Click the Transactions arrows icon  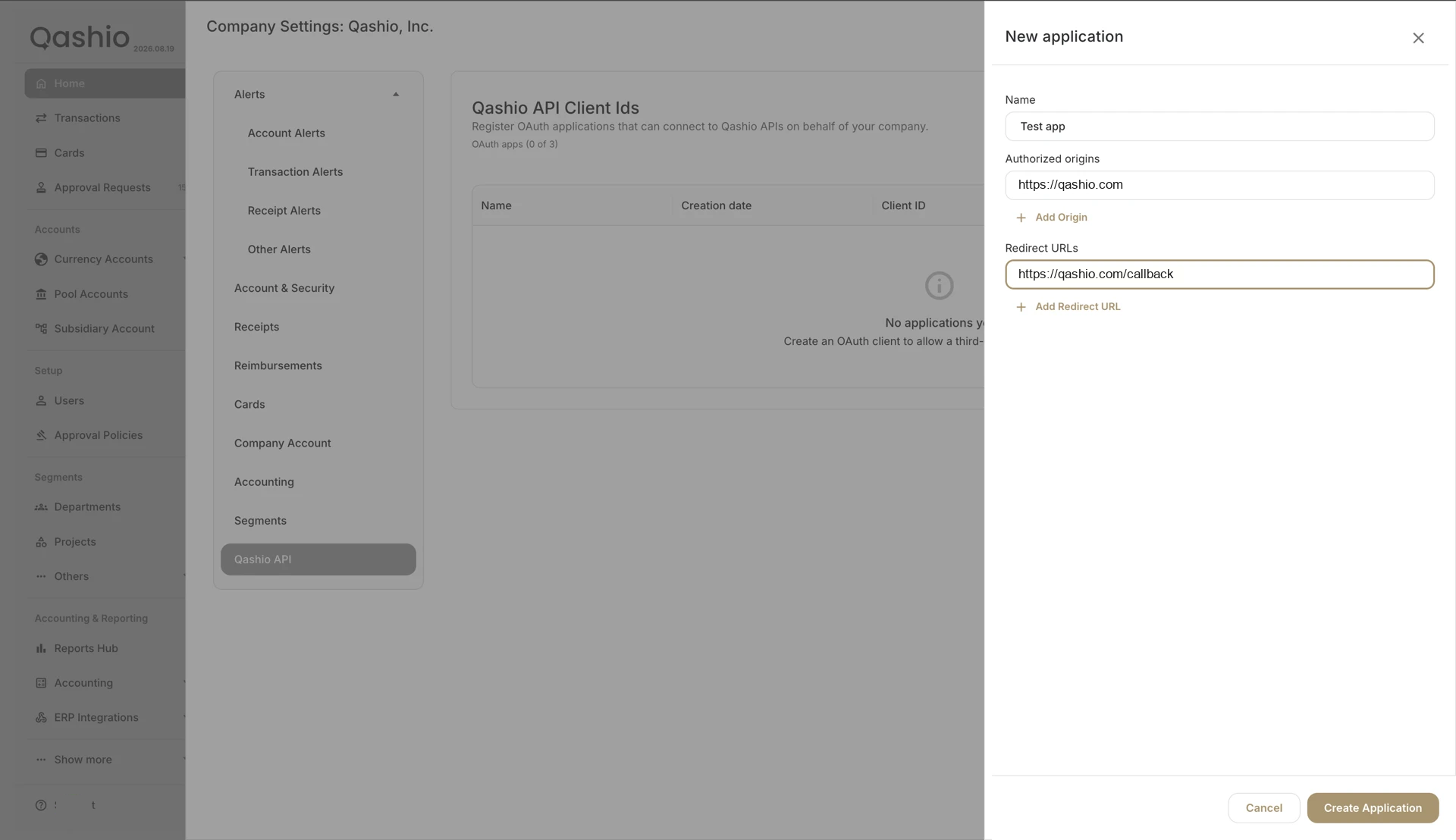(x=41, y=118)
